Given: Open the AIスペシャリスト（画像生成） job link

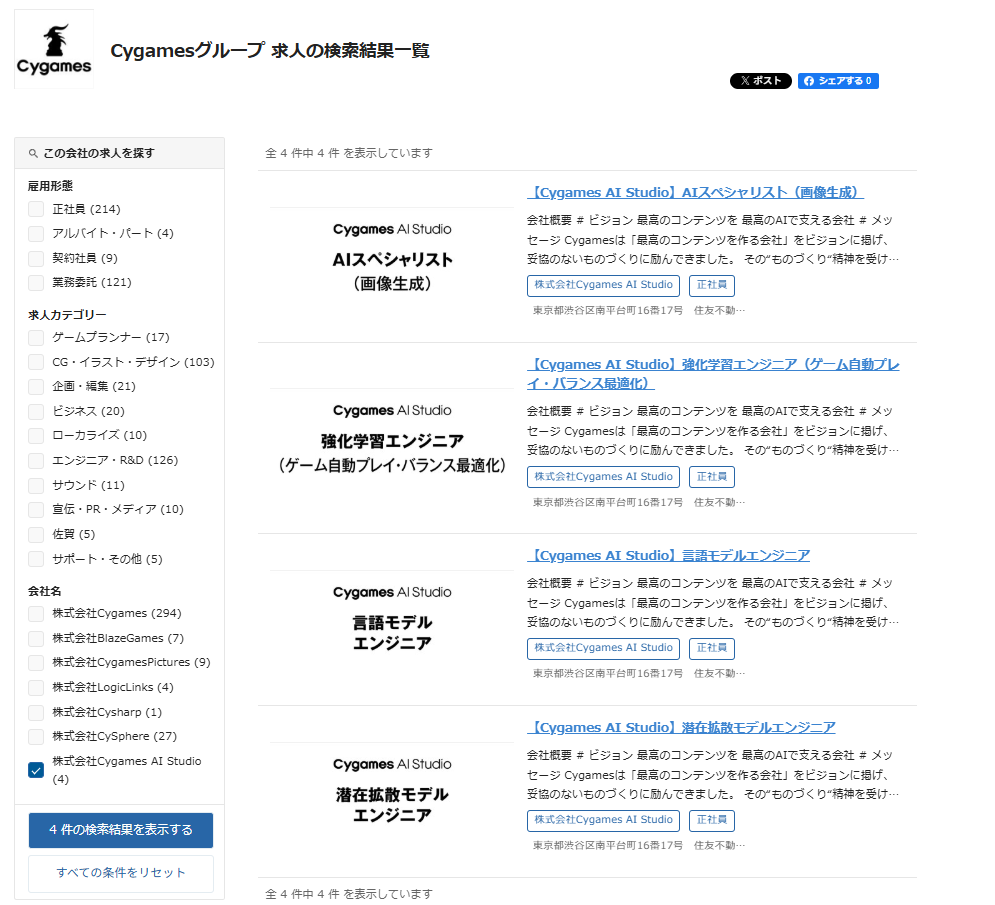Looking at the screenshot, I should 695,192.
